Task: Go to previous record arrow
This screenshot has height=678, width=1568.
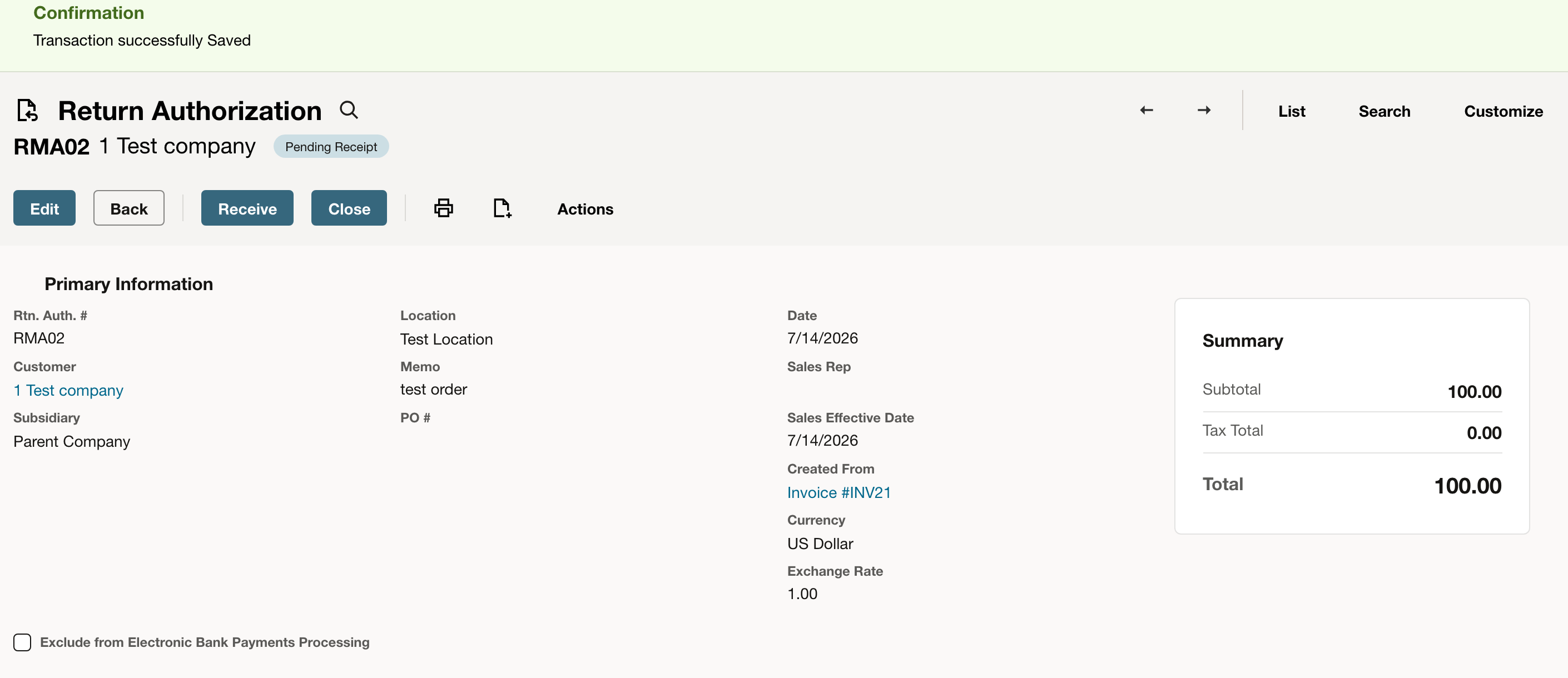Action: (x=1147, y=110)
